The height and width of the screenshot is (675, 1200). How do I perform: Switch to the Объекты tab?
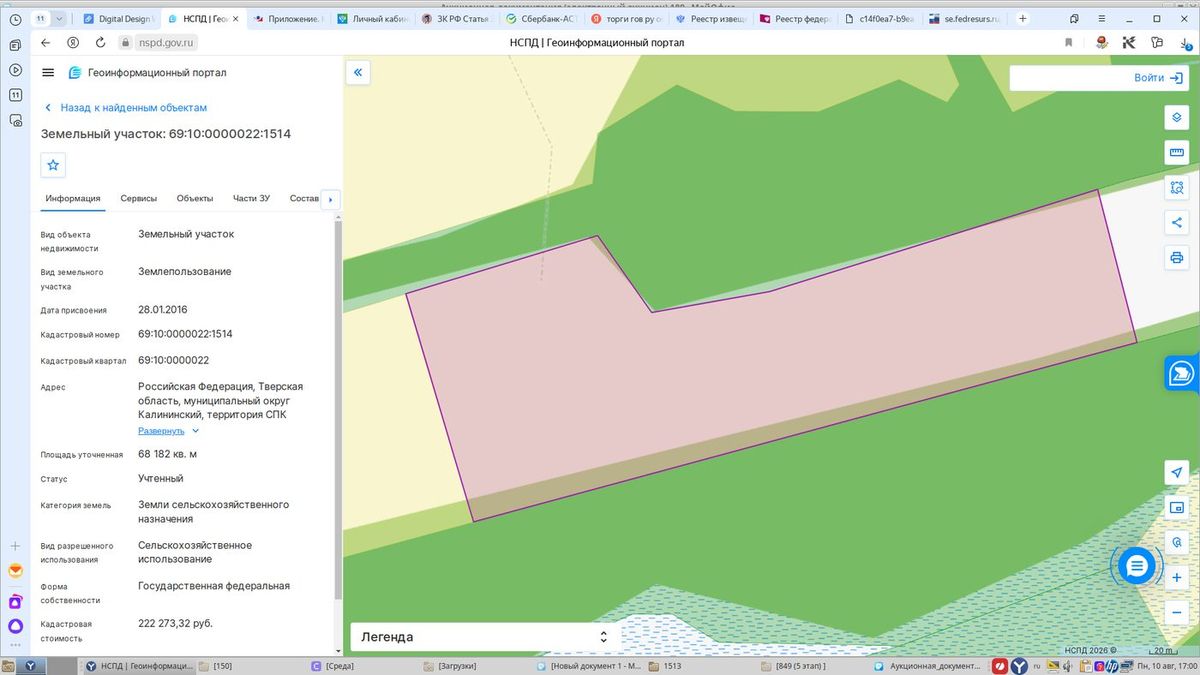pos(195,198)
